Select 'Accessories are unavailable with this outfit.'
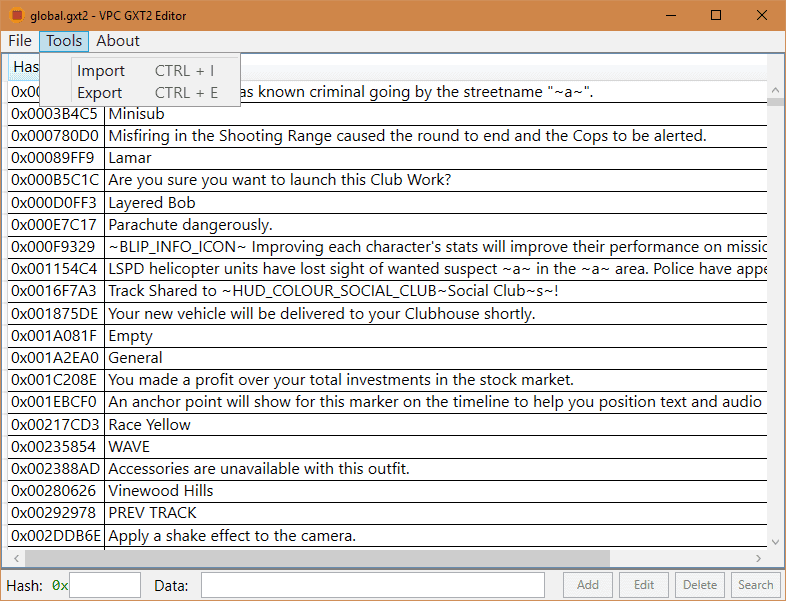The width and height of the screenshot is (786, 601). (259, 469)
